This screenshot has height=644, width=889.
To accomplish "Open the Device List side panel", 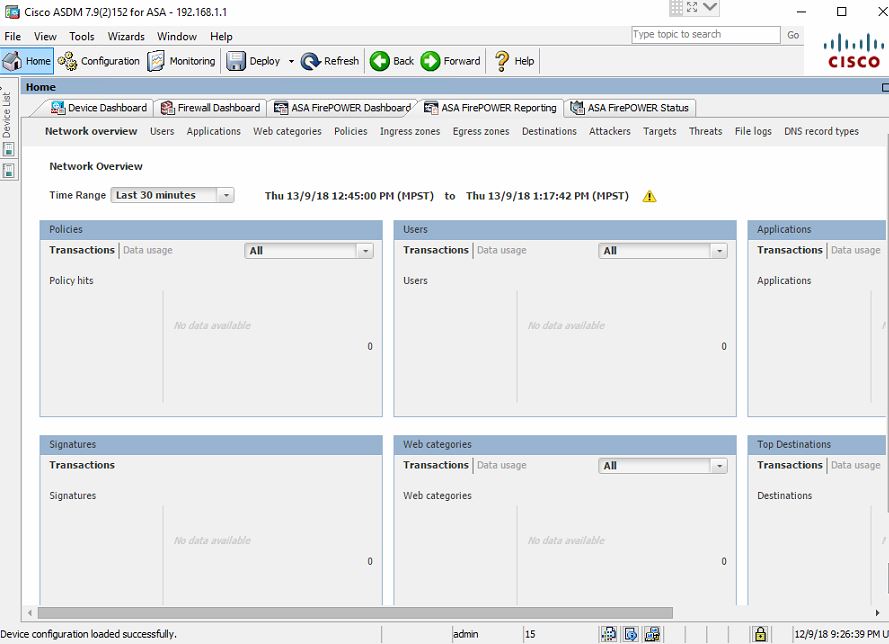I will pyautogui.click(x=6, y=115).
